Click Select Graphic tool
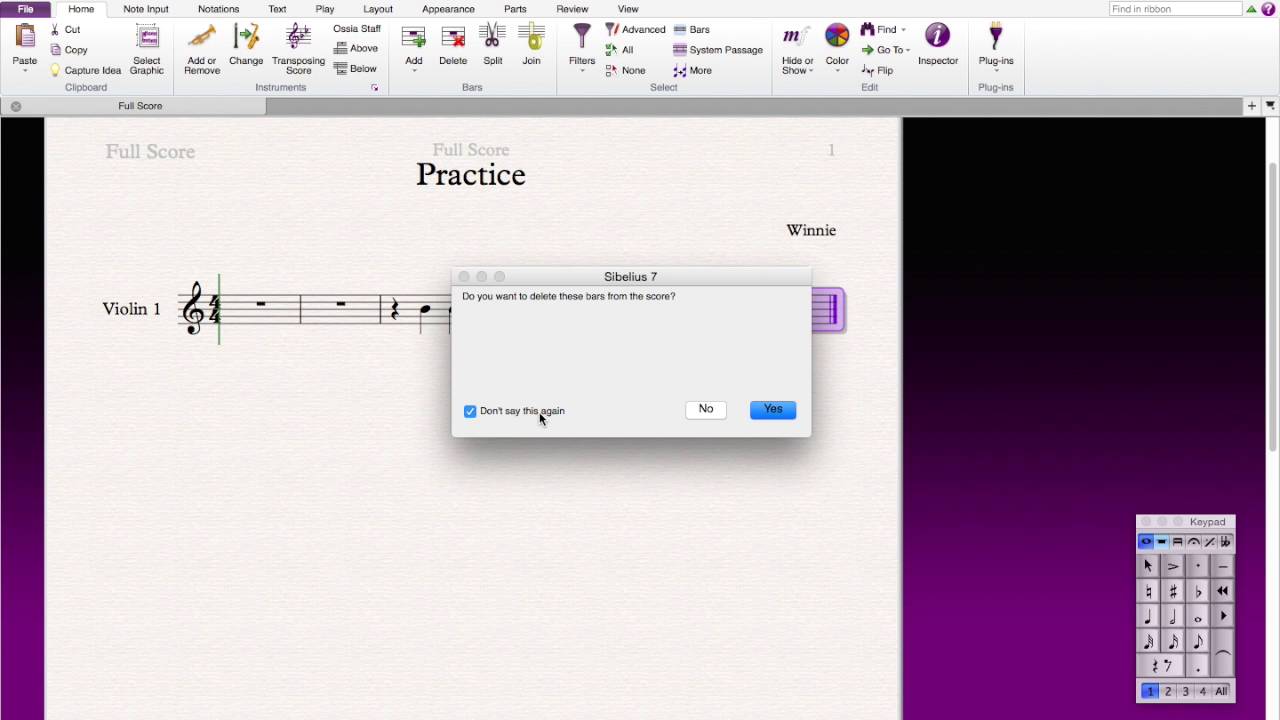The height and width of the screenshot is (720, 1280). click(147, 49)
